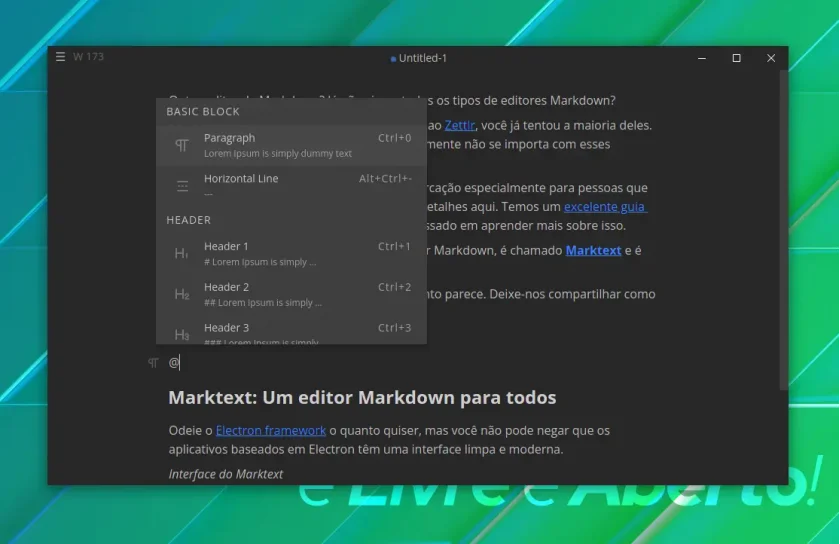Click the H3 icon in block menu
Viewport: 840px width, 544px height.
[182, 334]
